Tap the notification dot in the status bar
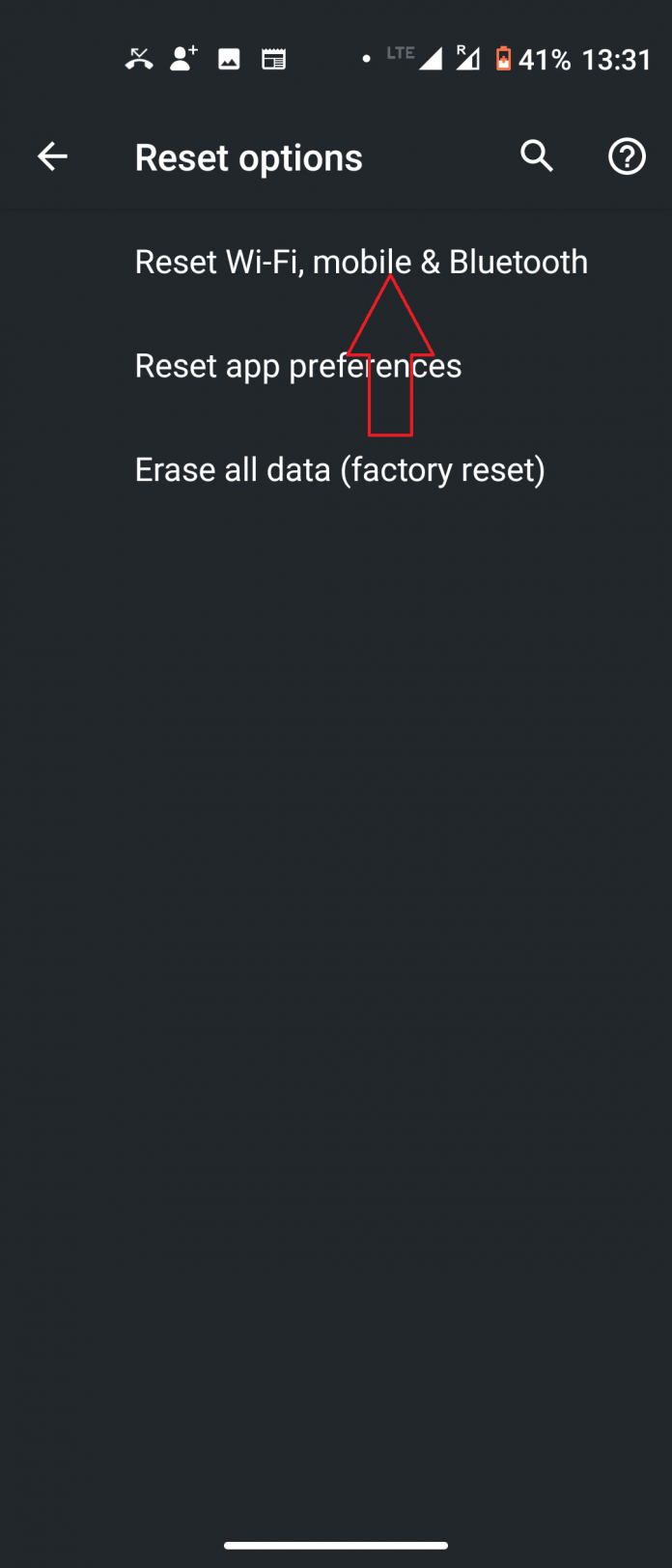This screenshot has width=672, height=1568. 367,59
